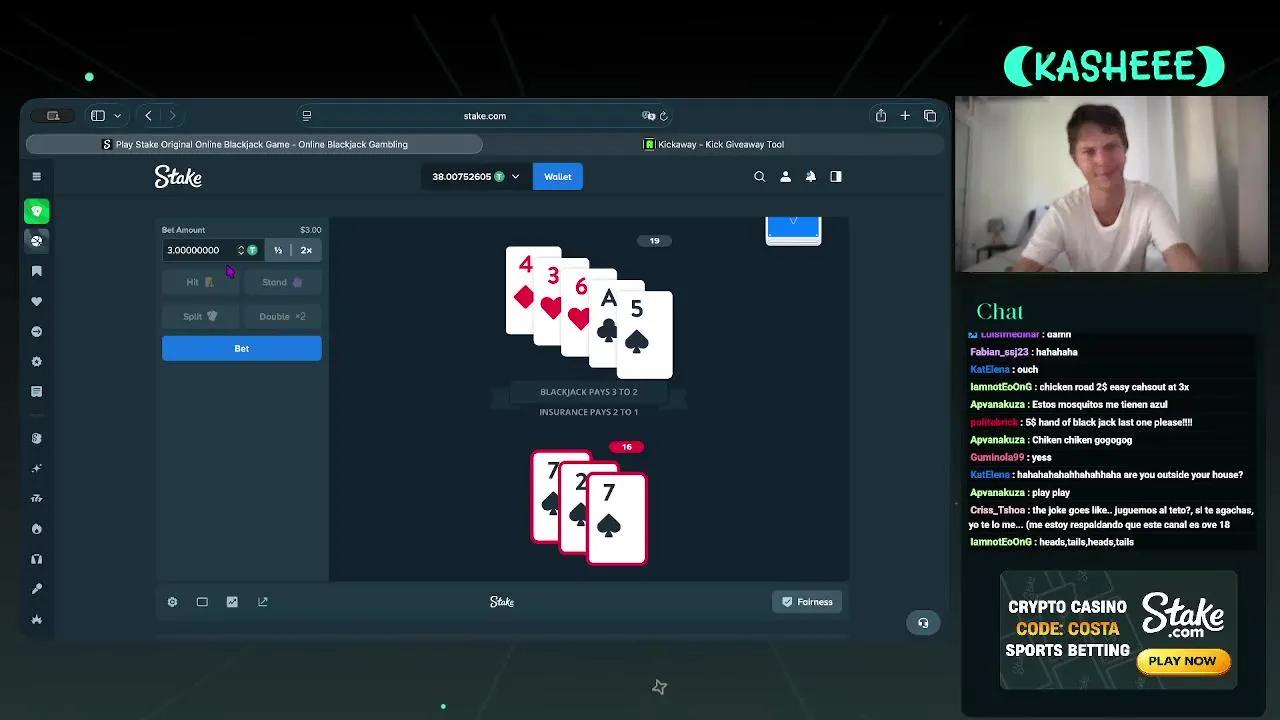This screenshot has width=1280, height=720.
Task: Halve the bet with ½ button
Action: pyautogui.click(x=278, y=250)
